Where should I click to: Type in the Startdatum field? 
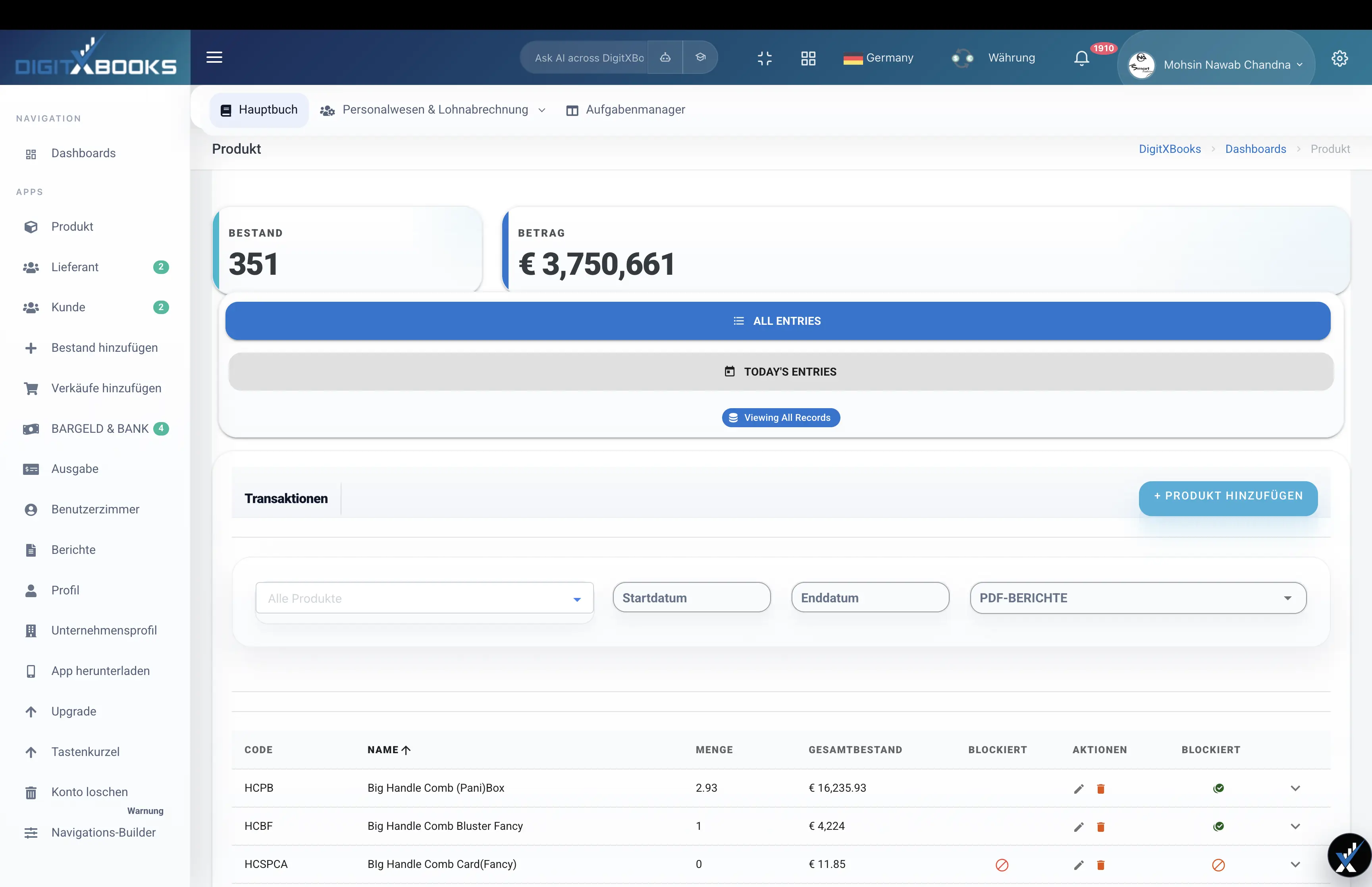click(691, 598)
